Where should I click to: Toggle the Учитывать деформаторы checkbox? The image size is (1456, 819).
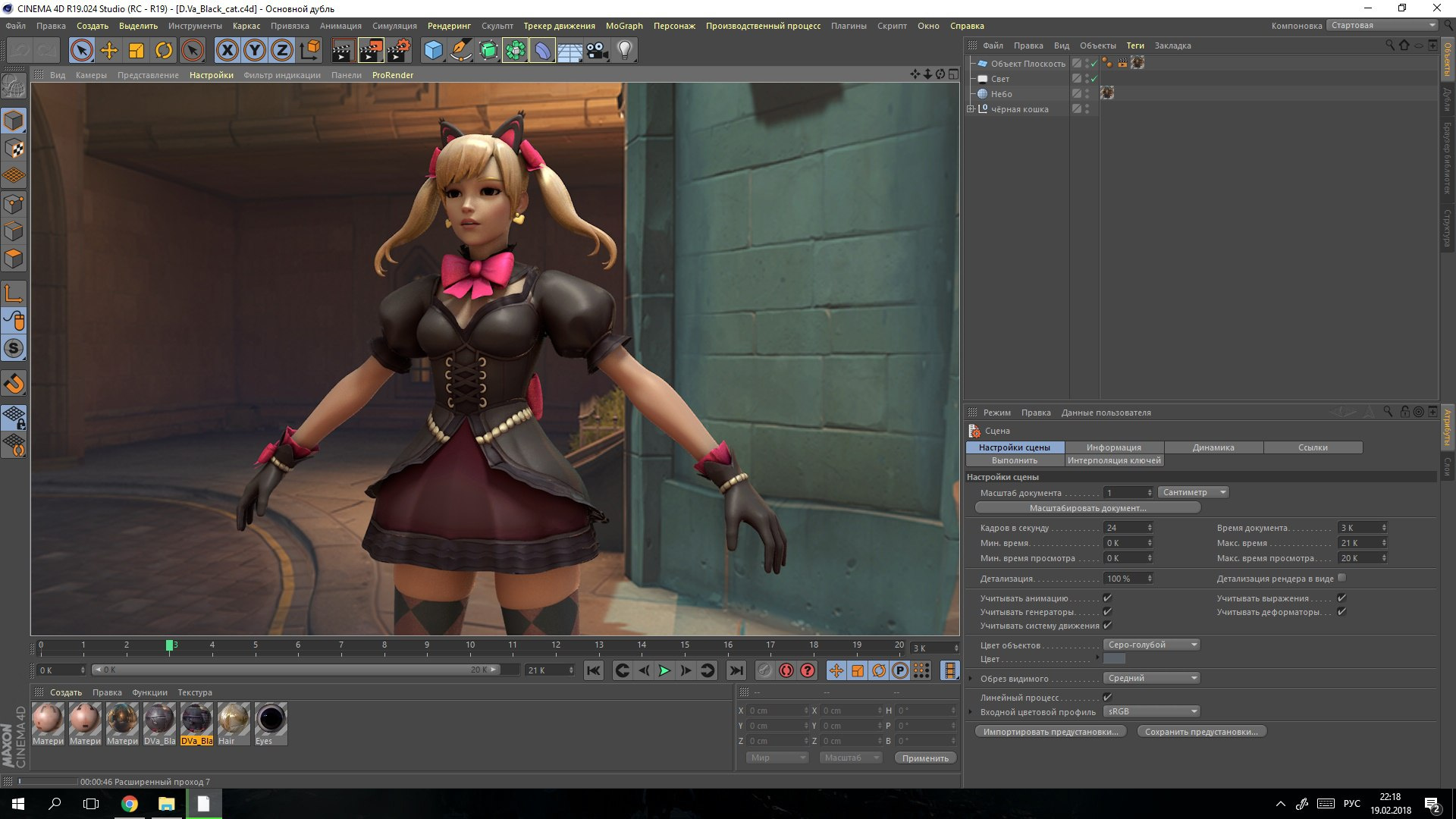click(1341, 612)
